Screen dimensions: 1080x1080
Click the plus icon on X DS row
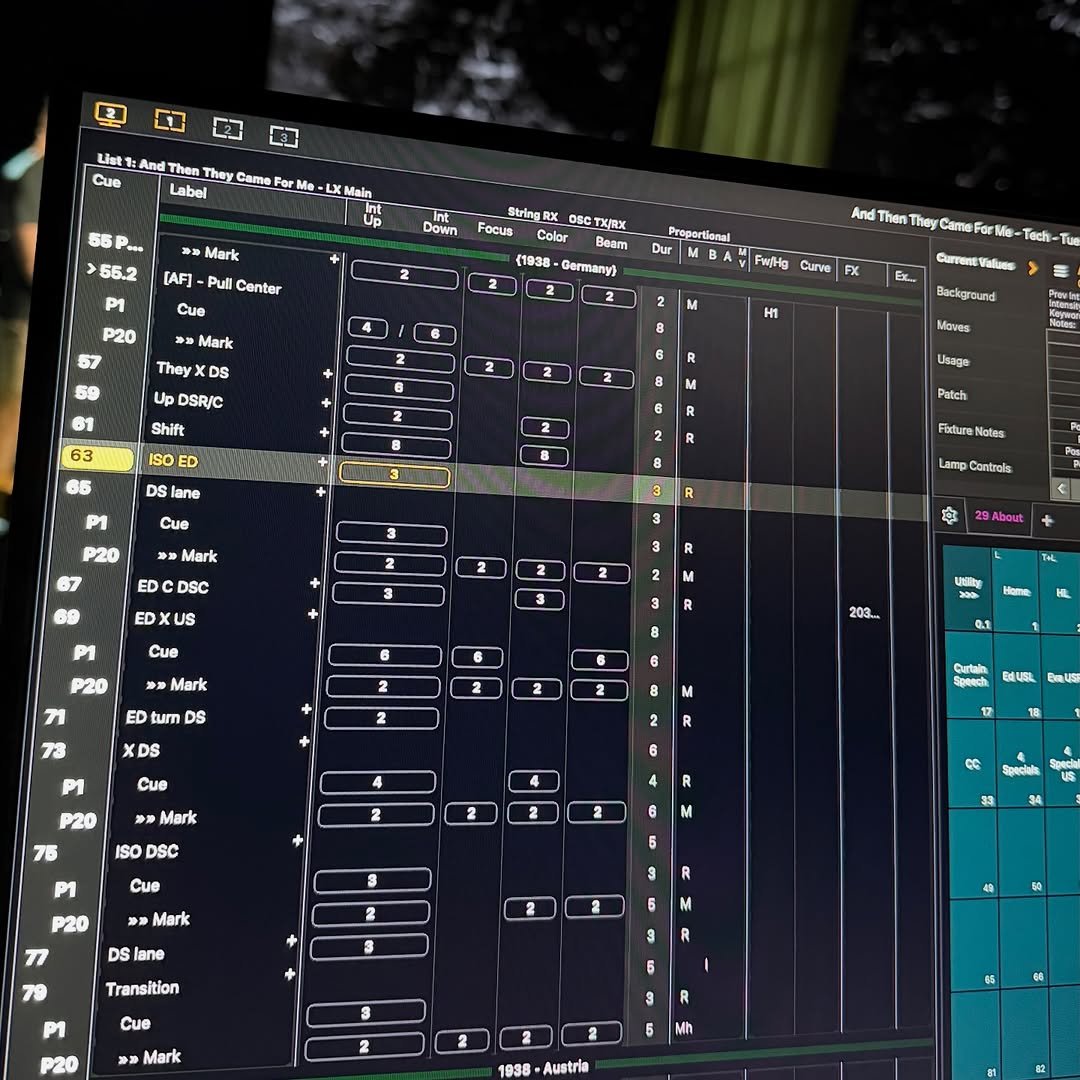(x=304, y=741)
